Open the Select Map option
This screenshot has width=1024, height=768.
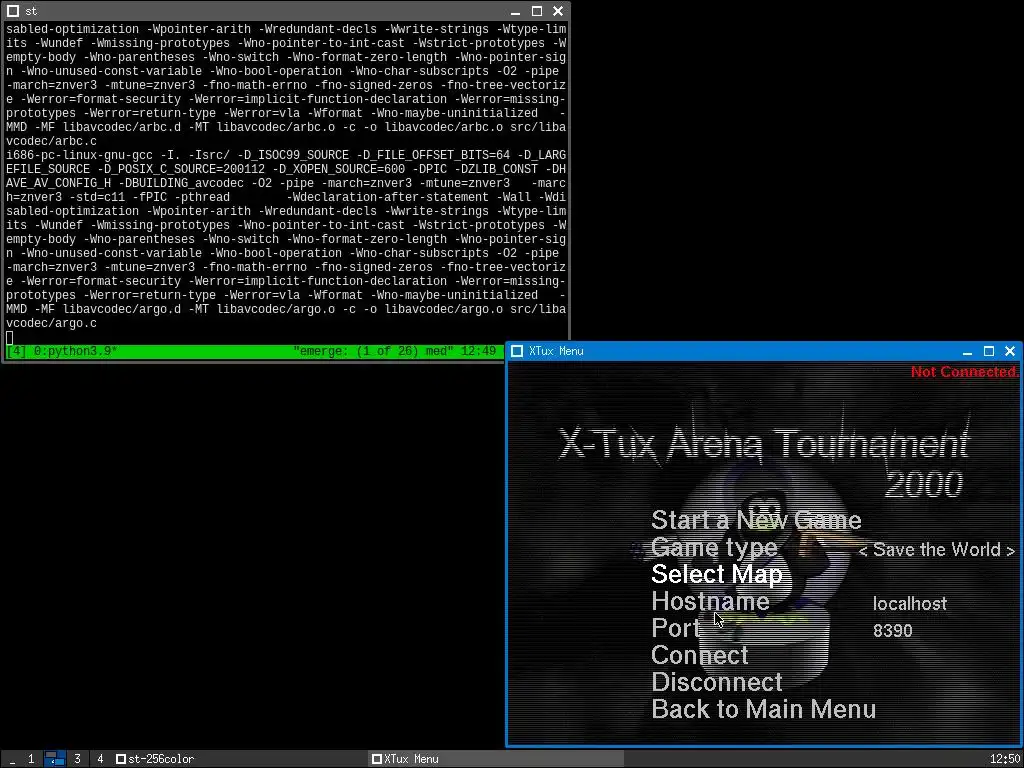[x=716, y=574]
